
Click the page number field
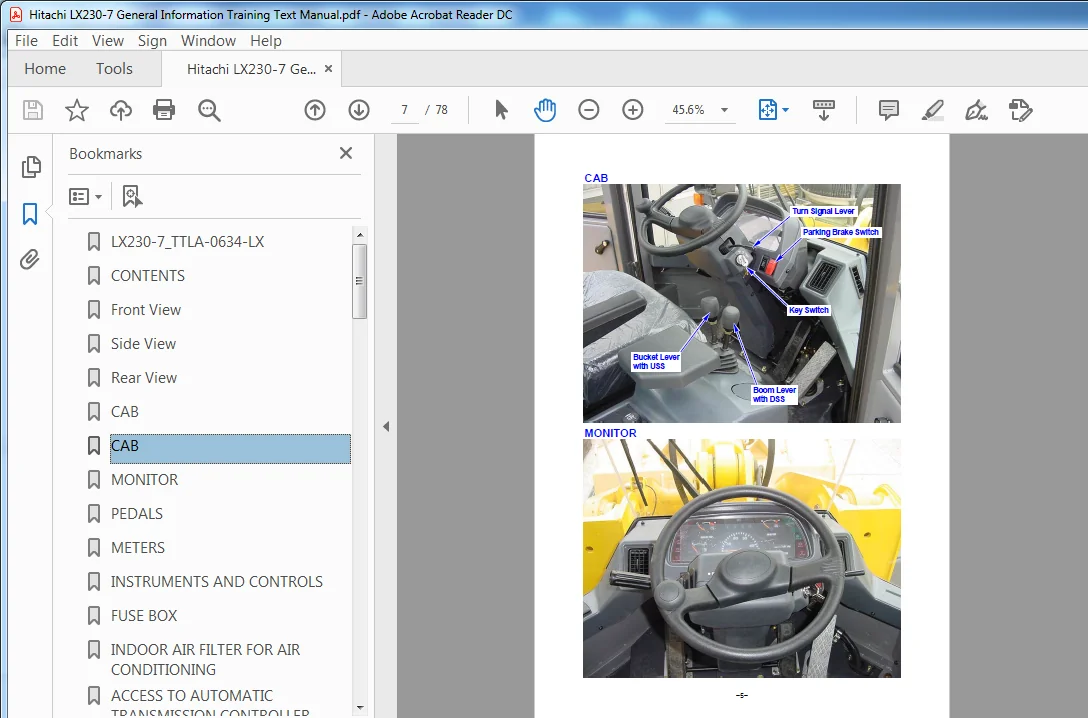pyautogui.click(x=405, y=110)
